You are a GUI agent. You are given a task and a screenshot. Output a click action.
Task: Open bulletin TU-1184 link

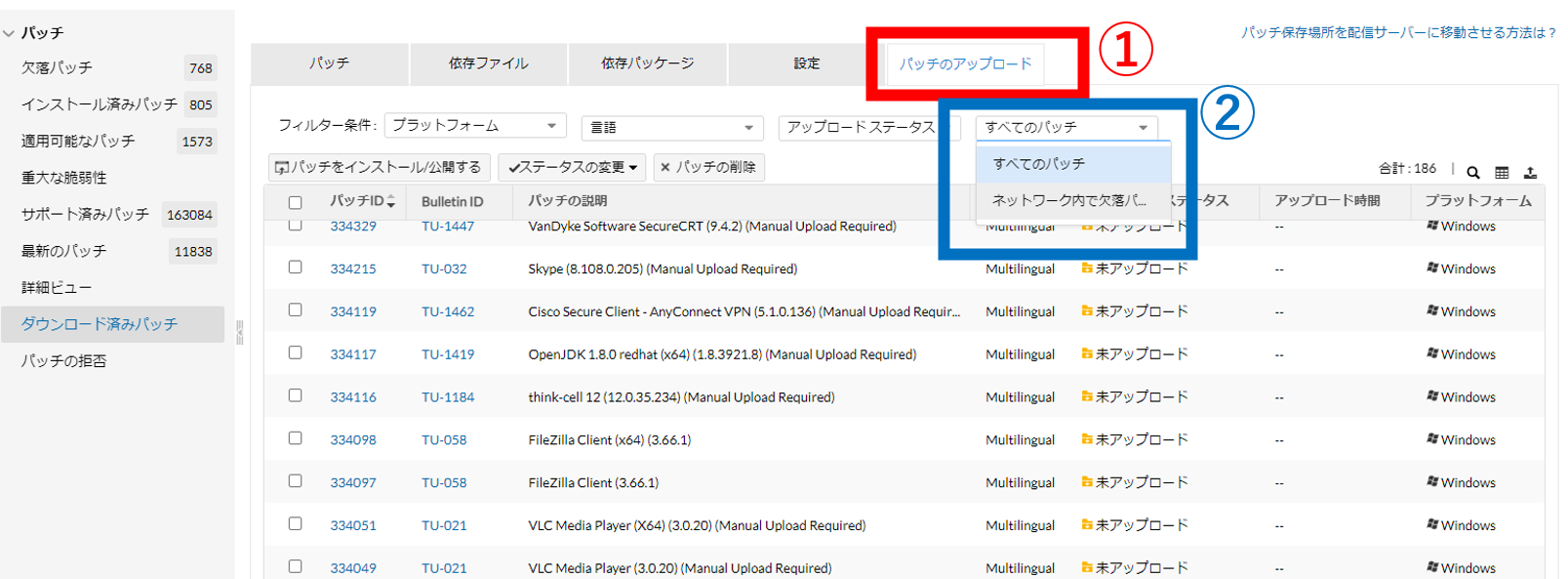pyautogui.click(x=448, y=397)
